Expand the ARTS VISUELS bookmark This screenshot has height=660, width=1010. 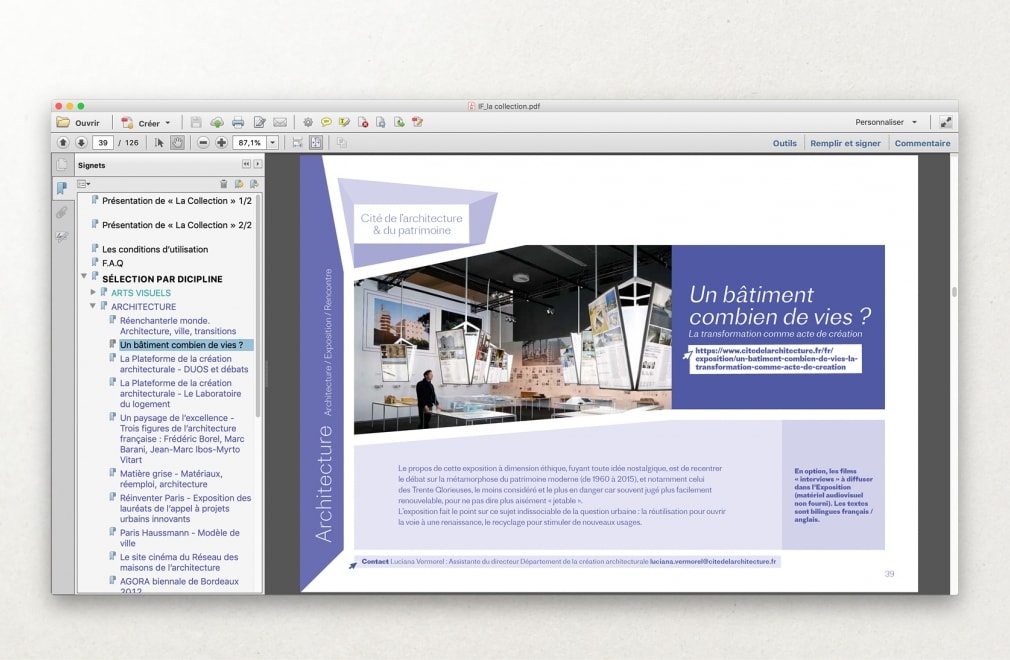click(x=93, y=292)
